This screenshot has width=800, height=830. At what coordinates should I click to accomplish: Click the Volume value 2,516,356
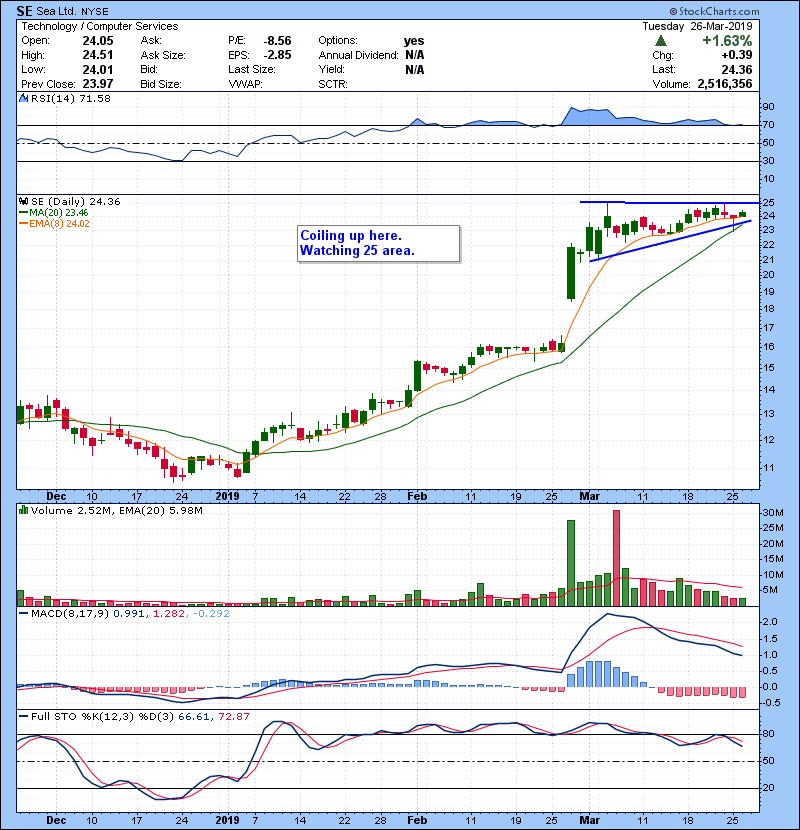[x=725, y=84]
